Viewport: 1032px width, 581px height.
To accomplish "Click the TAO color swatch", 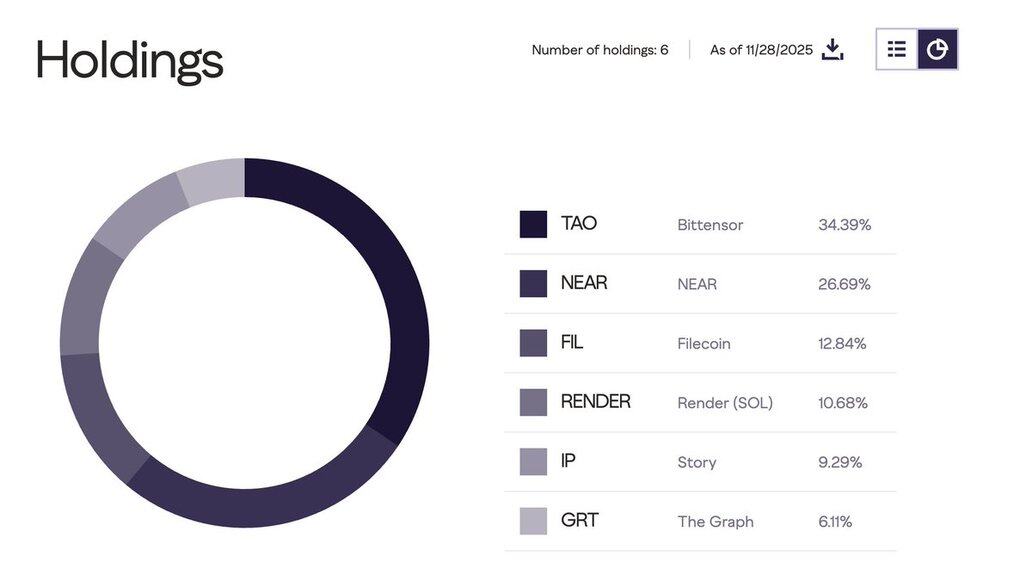I will [533, 224].
